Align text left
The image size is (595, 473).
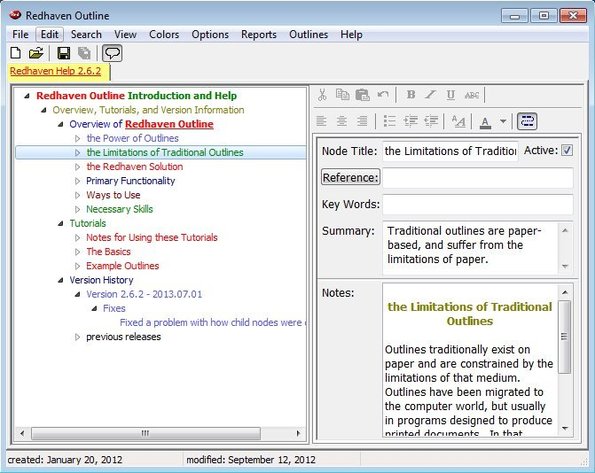[x=321, y=121]
